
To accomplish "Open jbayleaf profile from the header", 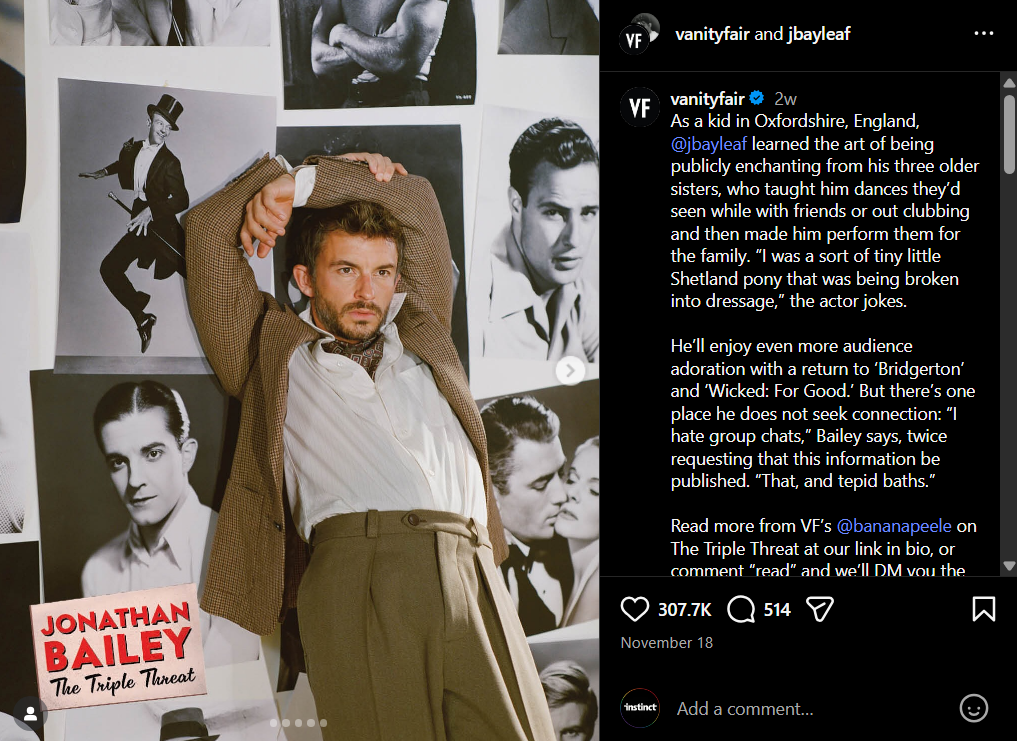I will [x=819, y=34].
